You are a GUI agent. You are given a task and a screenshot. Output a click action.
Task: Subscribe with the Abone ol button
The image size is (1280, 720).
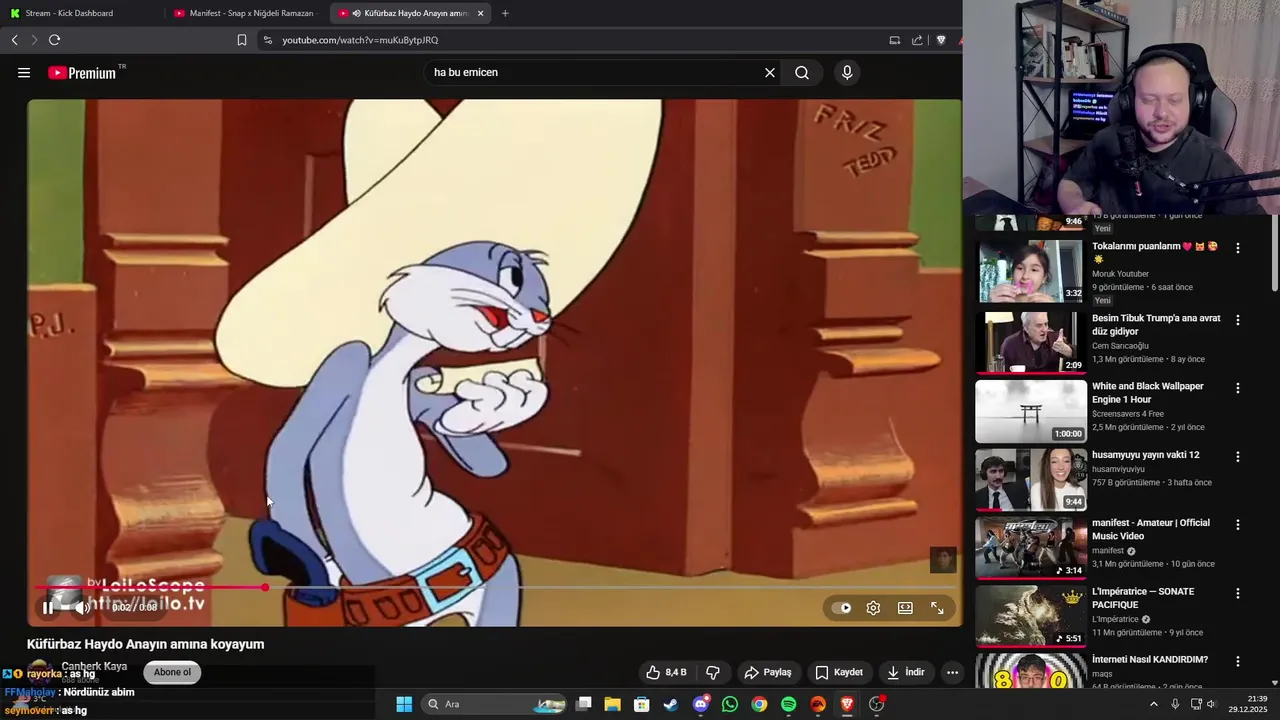point(172,672)
